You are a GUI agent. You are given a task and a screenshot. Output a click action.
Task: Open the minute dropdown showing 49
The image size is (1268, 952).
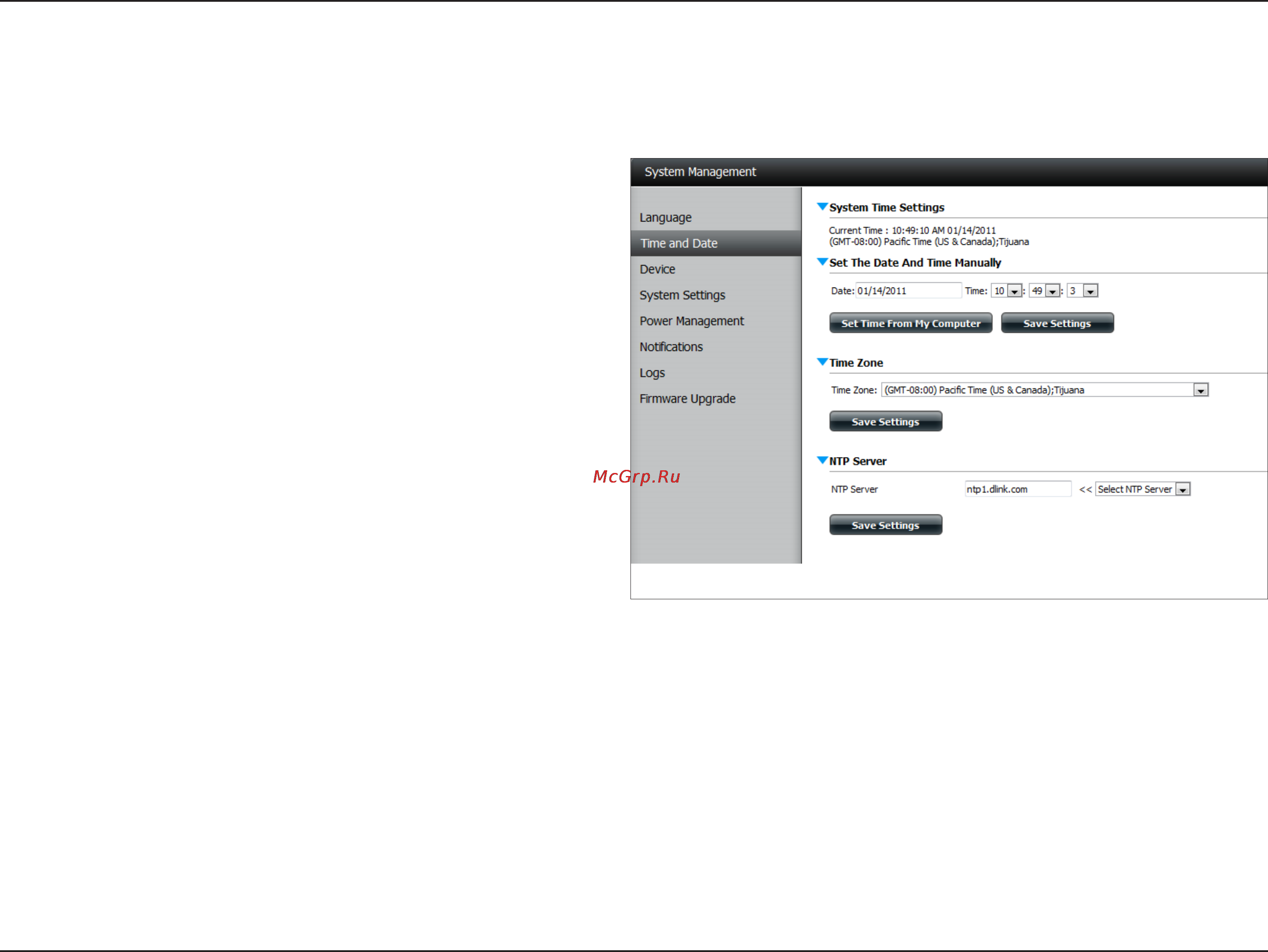(x=1044, y=291)
